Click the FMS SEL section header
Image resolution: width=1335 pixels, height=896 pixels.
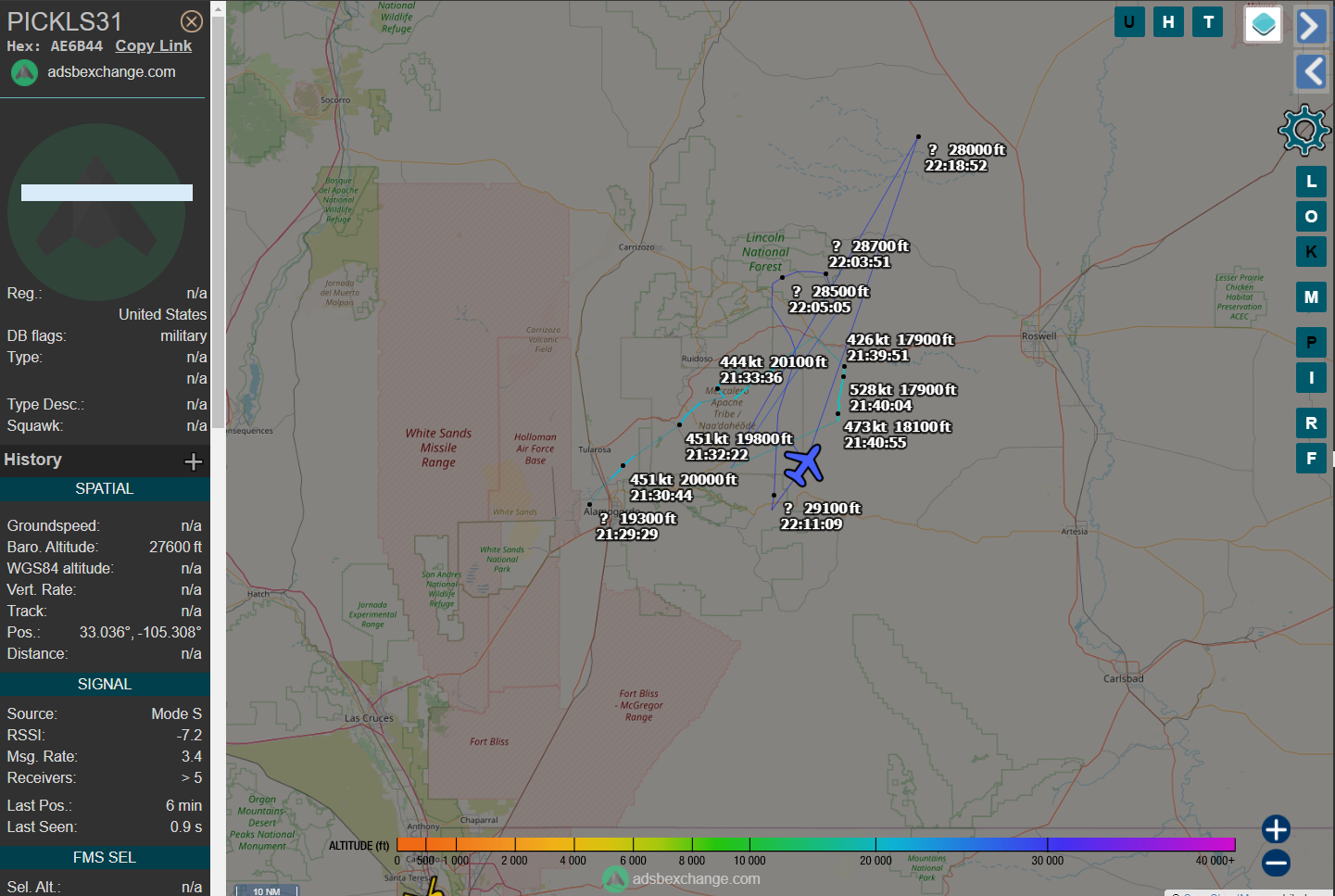105,858
